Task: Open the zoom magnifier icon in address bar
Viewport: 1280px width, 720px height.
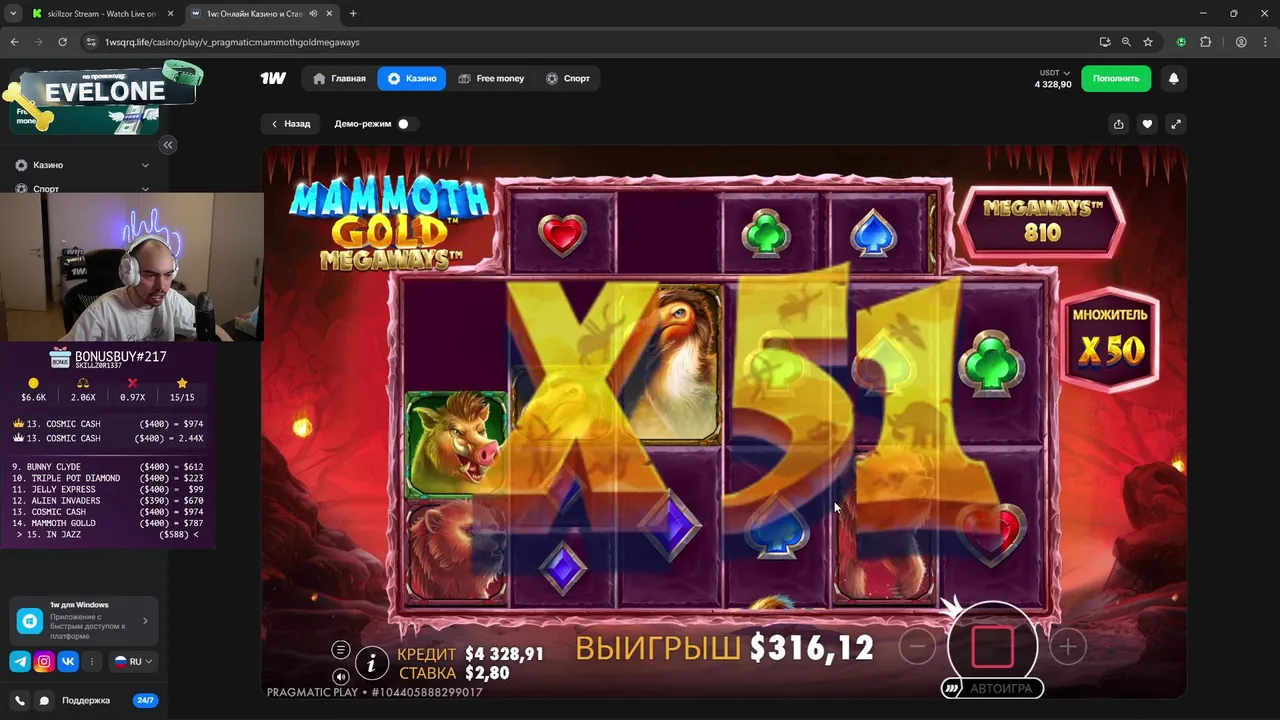Action: [x=1126, y=42]
